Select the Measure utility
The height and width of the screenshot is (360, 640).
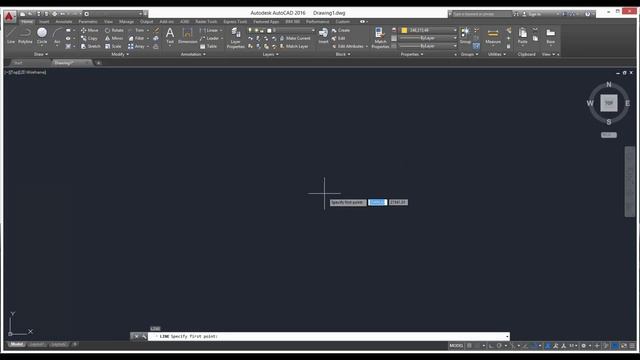click(493, 36)
